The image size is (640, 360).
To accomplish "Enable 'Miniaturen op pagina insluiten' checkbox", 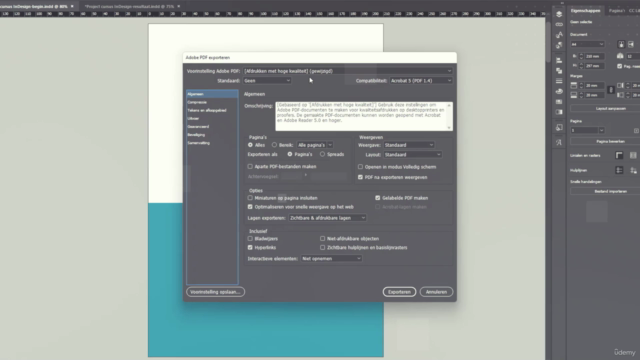I will (x=250, y=198).
